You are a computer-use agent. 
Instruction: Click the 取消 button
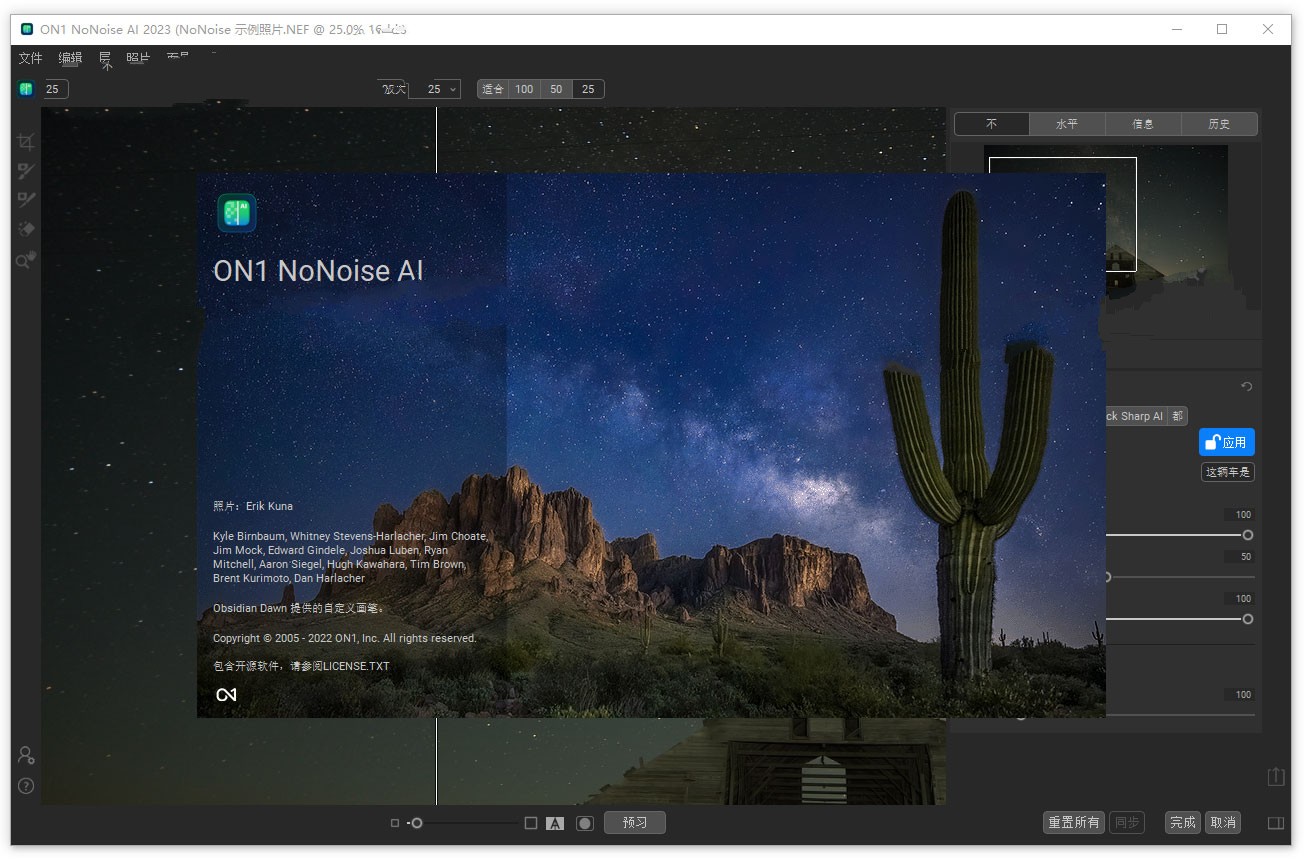[x=1223, y=823]
